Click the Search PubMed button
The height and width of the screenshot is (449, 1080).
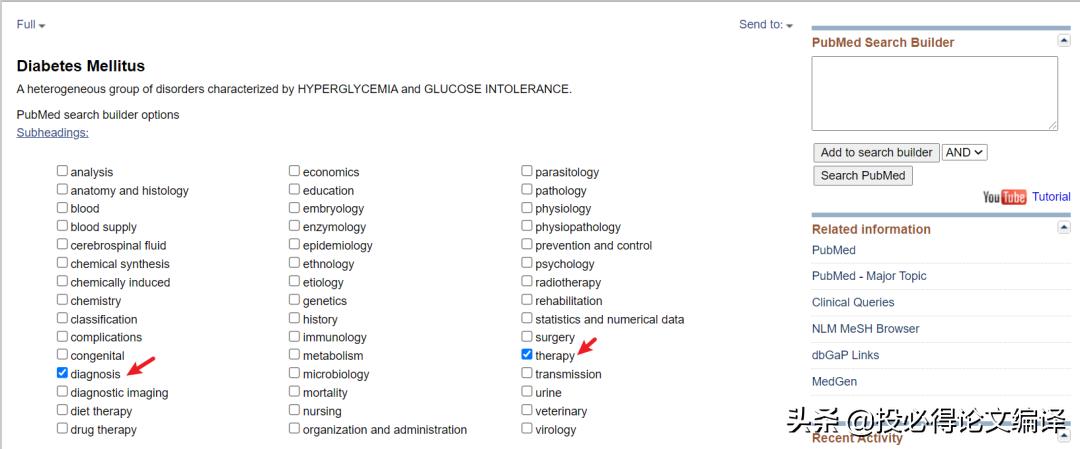[862, 175]
